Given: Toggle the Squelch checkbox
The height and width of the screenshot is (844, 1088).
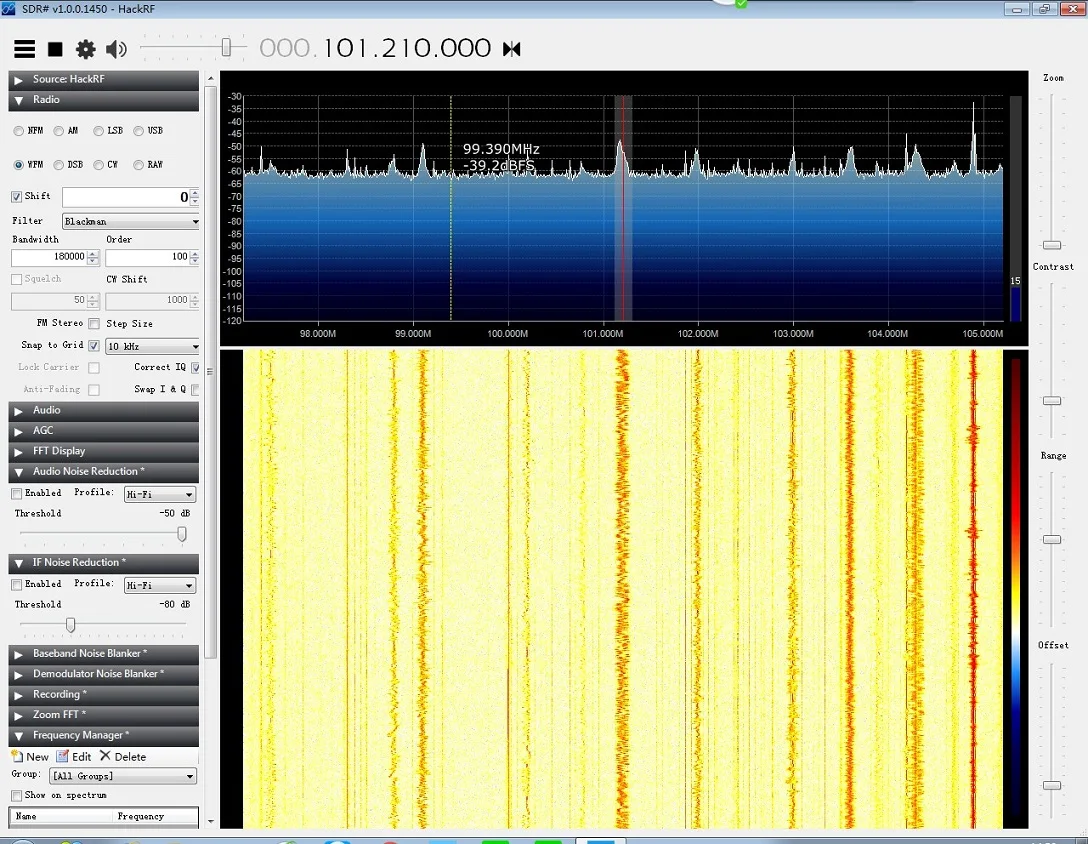Looking at the screenshot, I should (17, 279).
